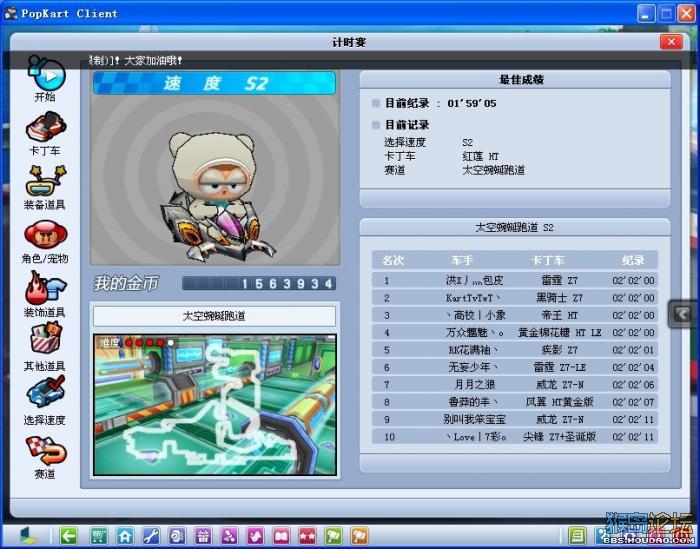
Task: Click the 我的金币 coin counter 1563934
Action: (259, 283)
